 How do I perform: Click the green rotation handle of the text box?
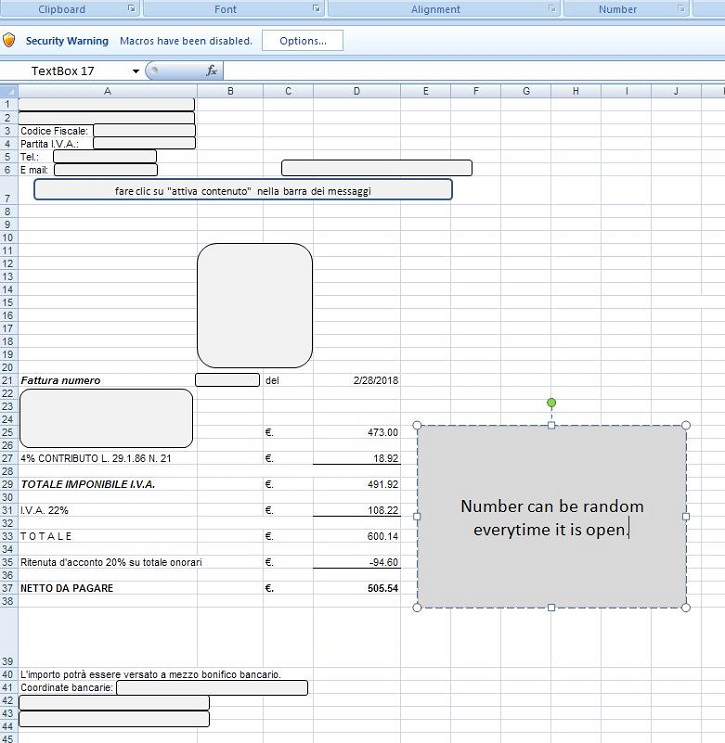click(551, 403)
